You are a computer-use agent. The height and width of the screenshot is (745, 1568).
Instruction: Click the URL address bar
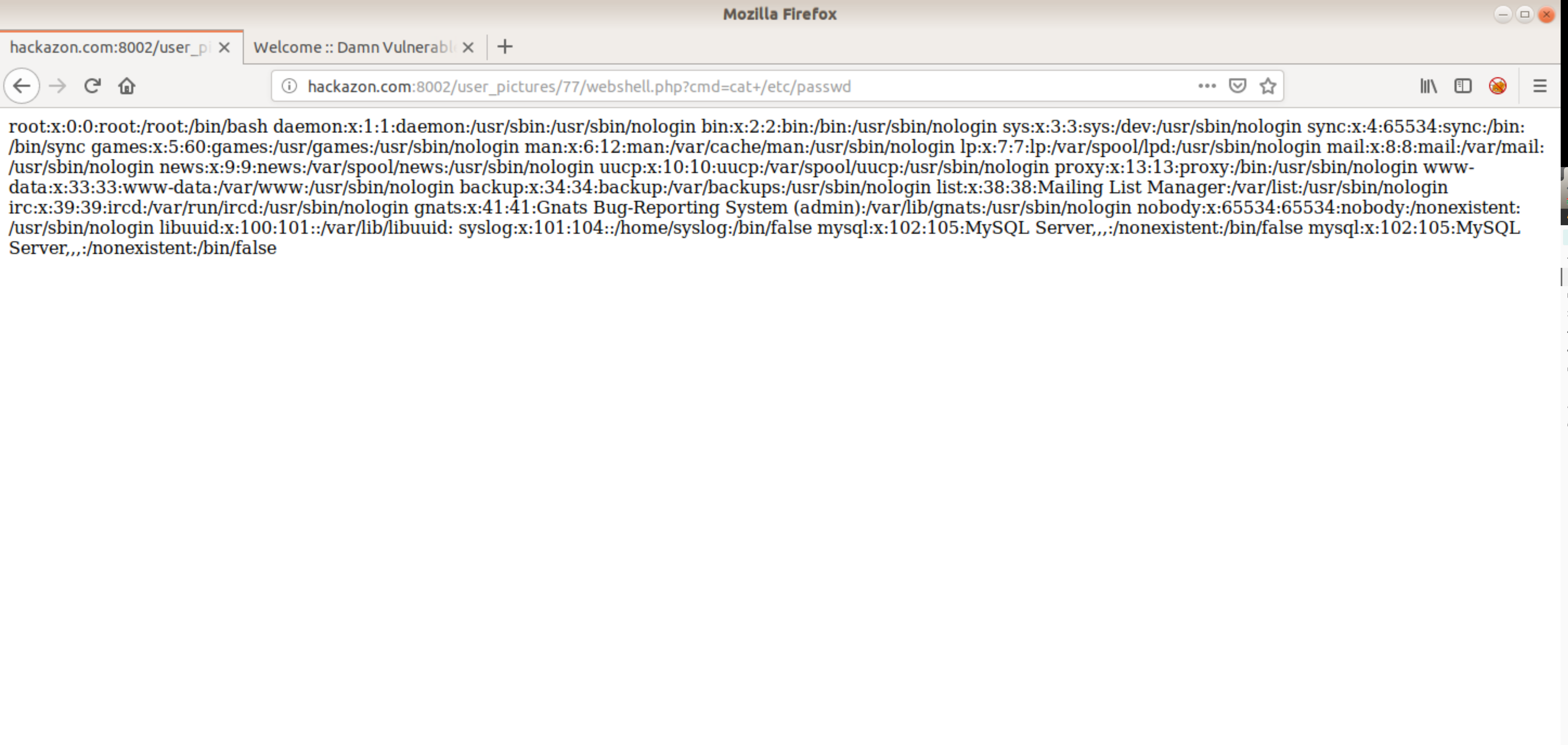(x=730, y=86)
